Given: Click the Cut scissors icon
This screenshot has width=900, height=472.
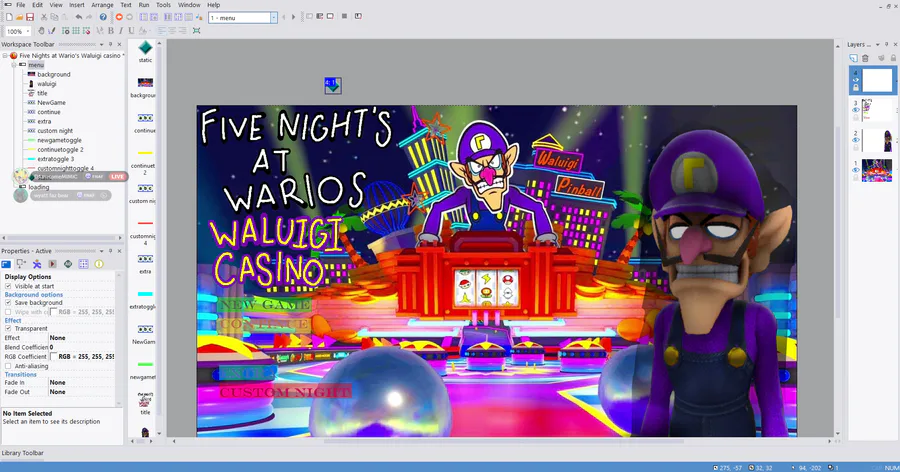Looking at the screenshot, I should [x=44, y=17].
